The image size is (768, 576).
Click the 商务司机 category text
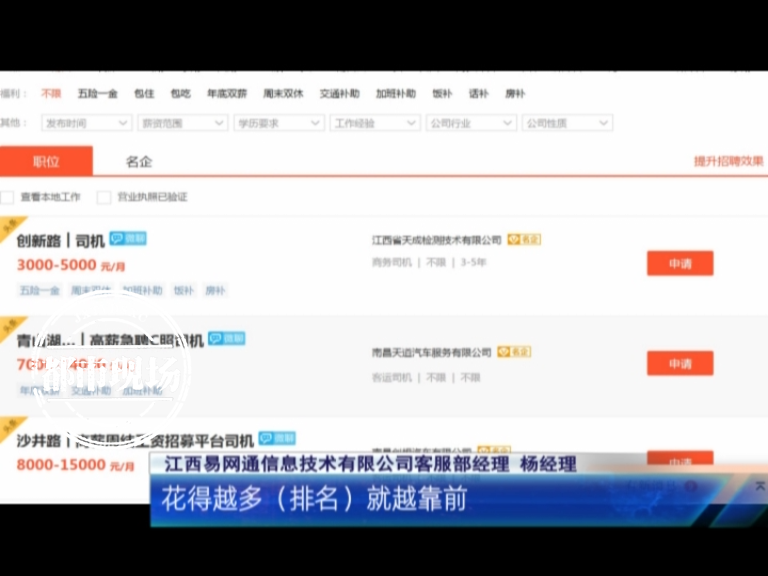[x=392, y=263]
